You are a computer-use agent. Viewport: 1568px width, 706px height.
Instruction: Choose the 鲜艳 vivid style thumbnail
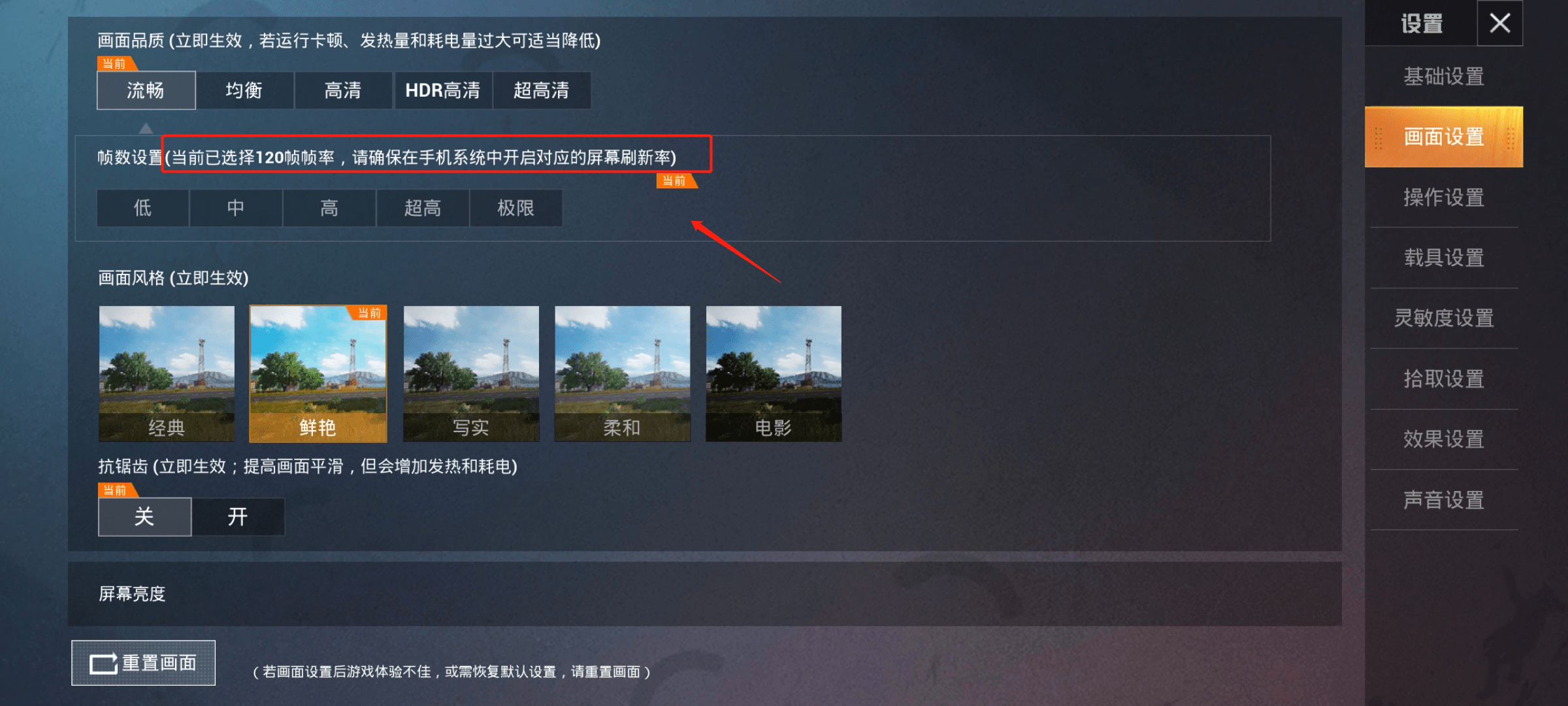click(318, 374)
